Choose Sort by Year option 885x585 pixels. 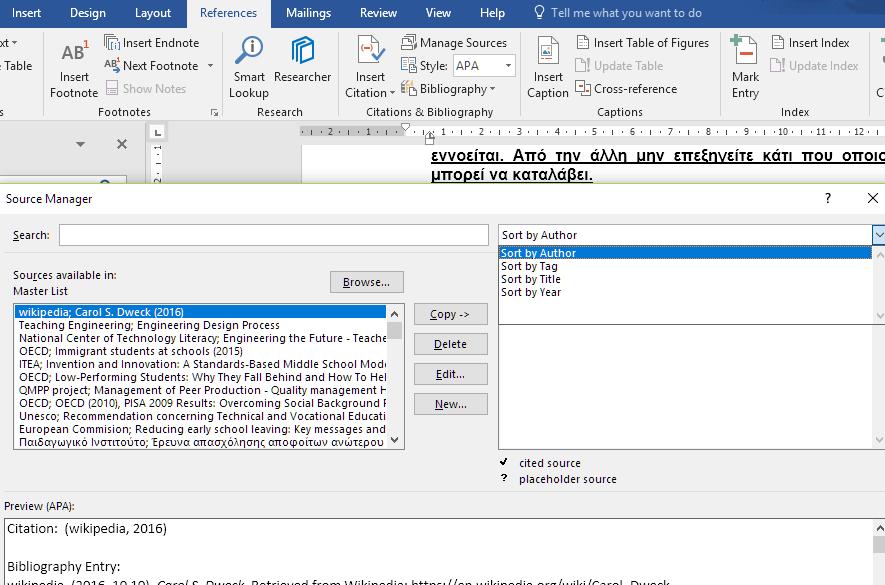(531, 292)
